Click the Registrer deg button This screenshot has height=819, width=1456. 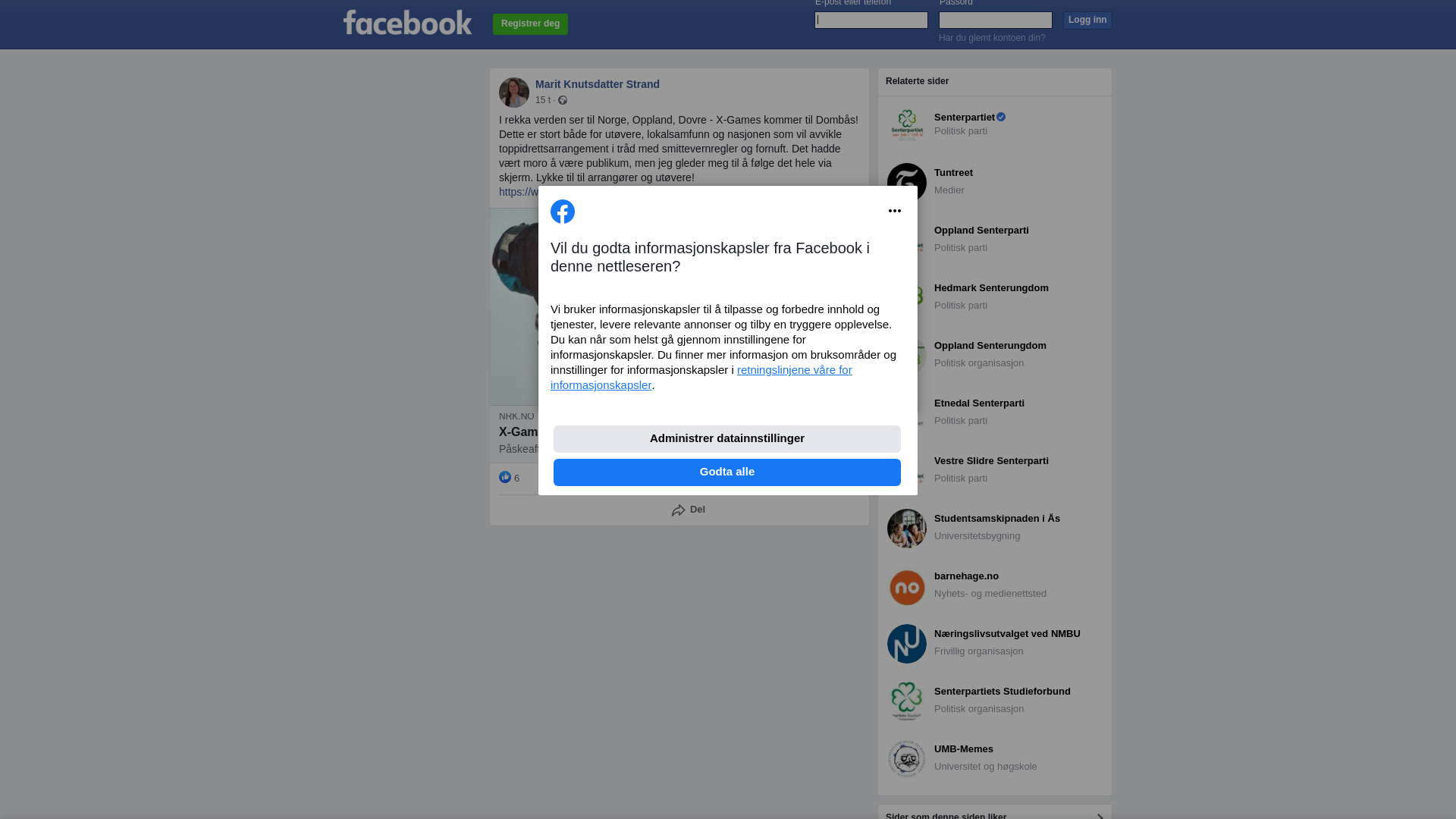[x=530, y=24]
